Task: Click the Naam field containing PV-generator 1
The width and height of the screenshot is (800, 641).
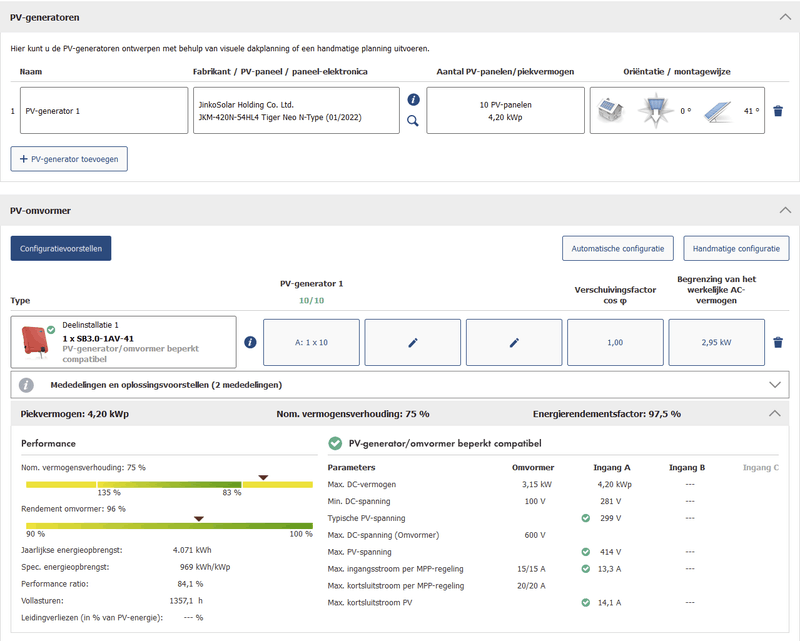Action: pos(104,111)
